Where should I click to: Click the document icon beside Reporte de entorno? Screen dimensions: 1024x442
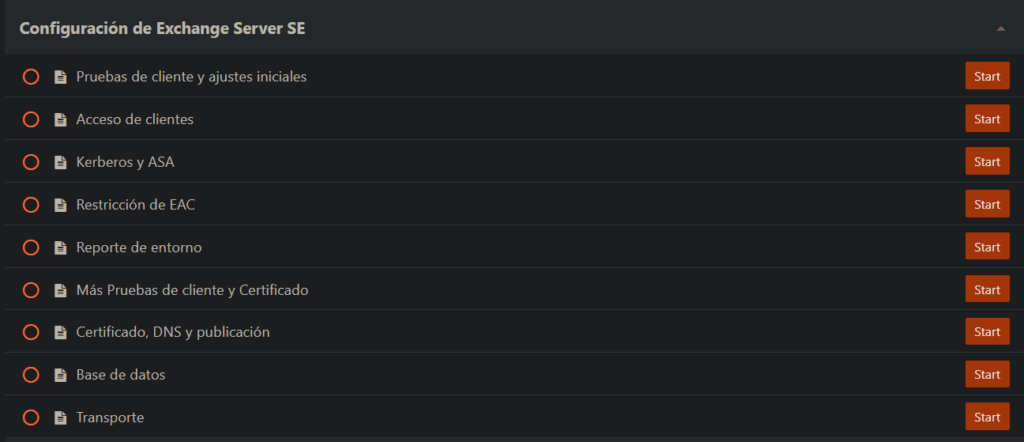tap(60, 247)
